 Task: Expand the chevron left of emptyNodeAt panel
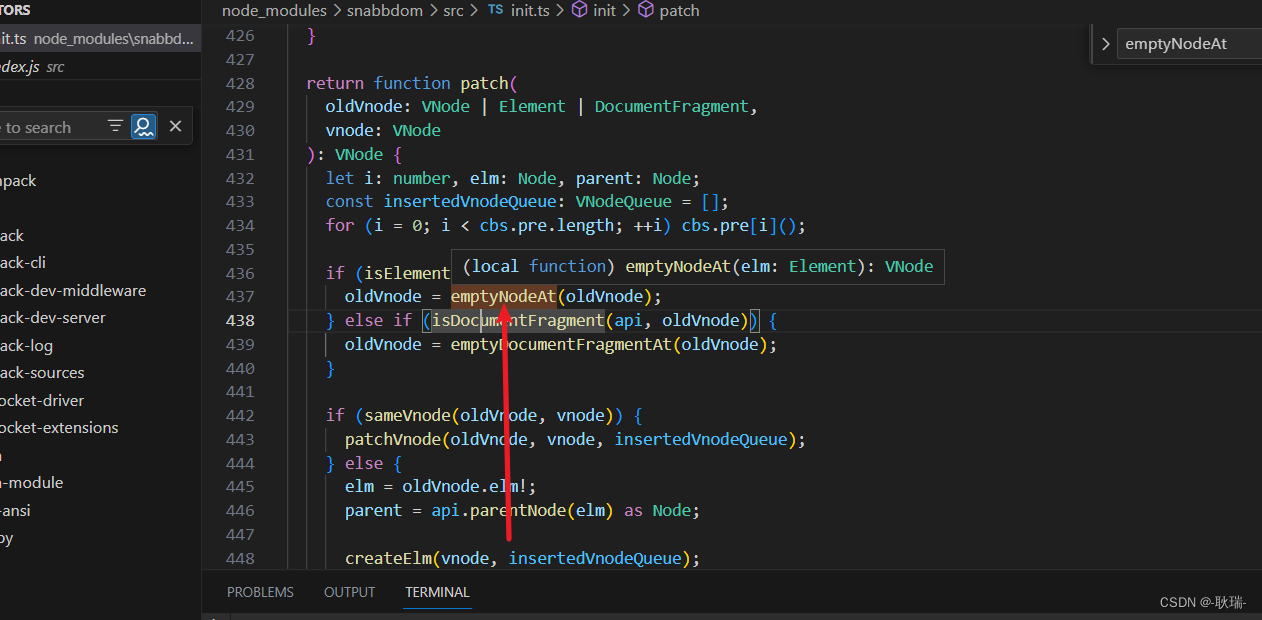point(1104,43)
